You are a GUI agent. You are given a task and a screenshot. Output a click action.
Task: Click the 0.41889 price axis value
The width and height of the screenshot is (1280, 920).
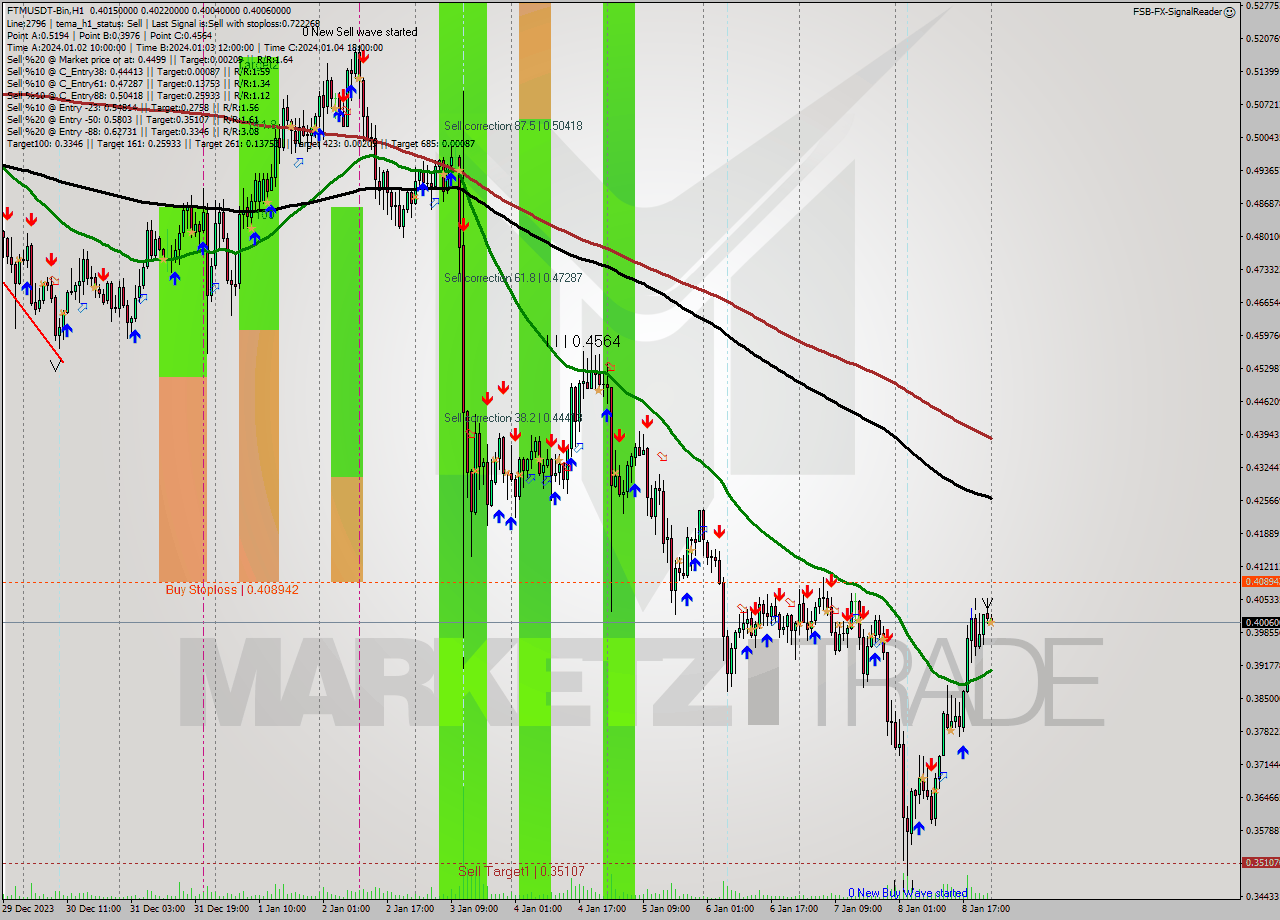(x=1260, y=534)
